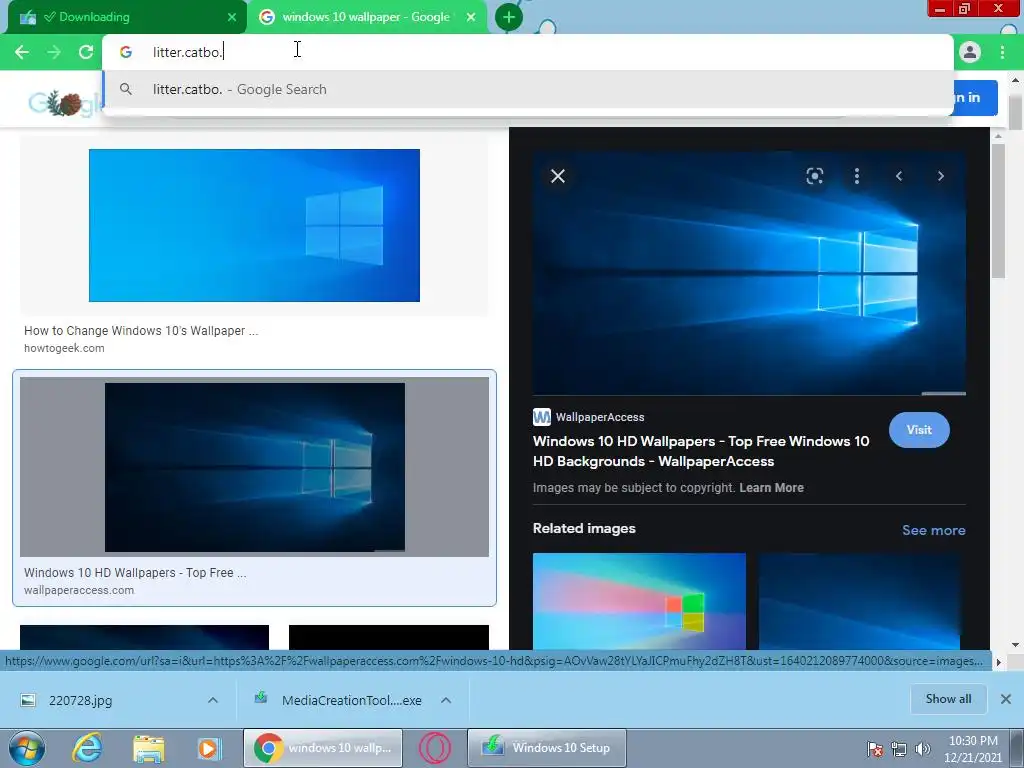Launch Internet Explorer from the taskbar
The height and width of the screenshot is (768, 1024).
click(x=87, y=748)
